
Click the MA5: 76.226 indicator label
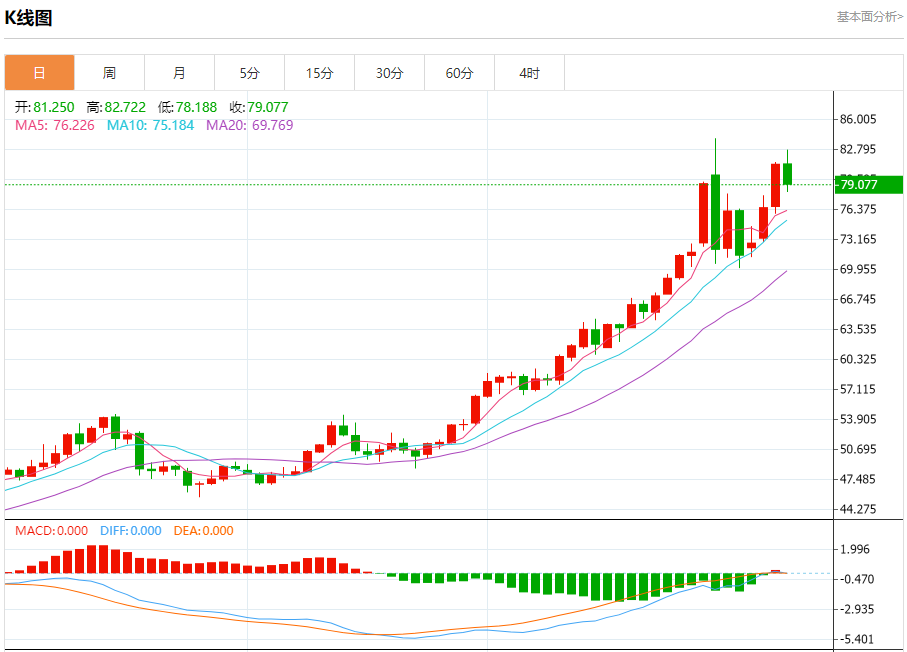55,125
